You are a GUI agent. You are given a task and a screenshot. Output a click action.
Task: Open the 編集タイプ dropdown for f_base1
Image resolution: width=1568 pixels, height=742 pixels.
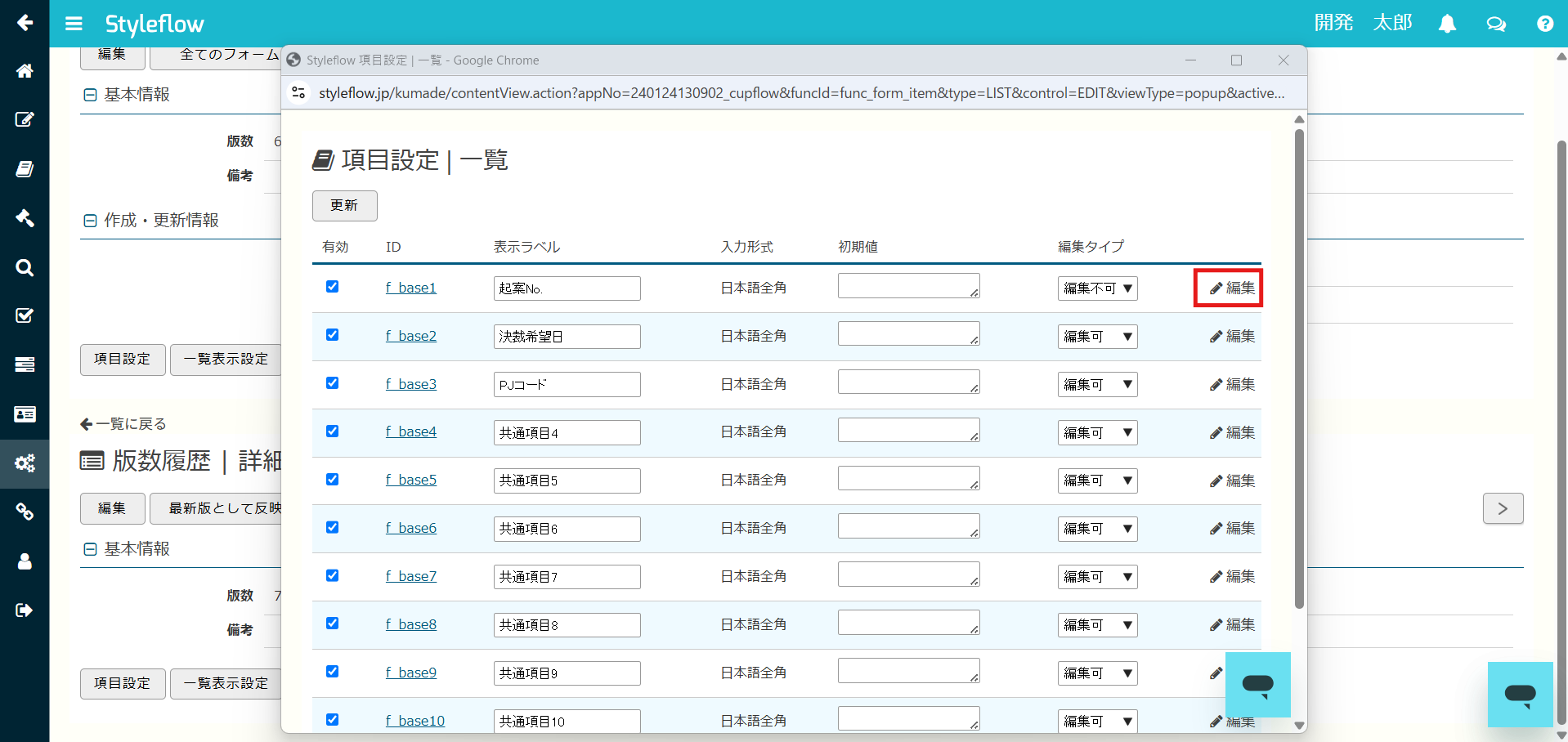1097,288
